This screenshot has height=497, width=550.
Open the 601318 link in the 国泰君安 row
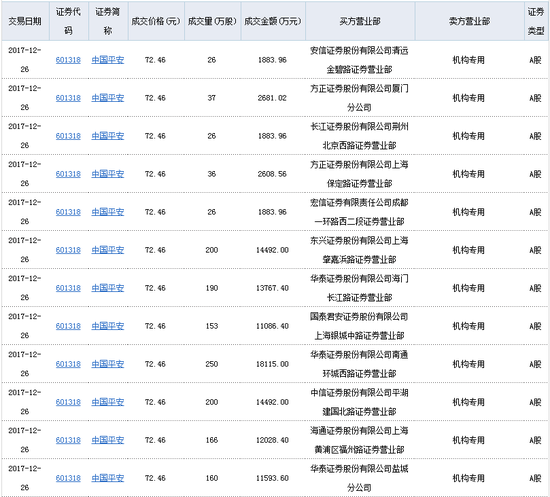(x=68, y=326)
